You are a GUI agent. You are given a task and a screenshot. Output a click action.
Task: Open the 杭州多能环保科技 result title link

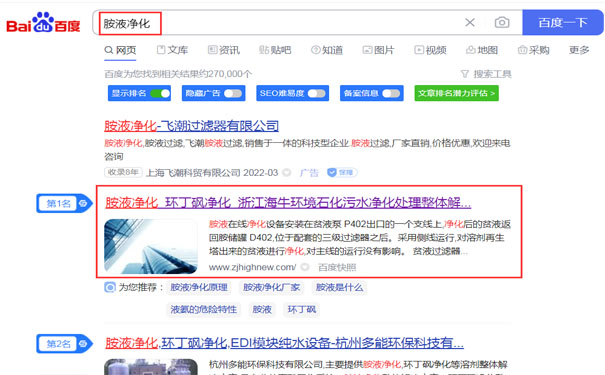pyautogui.click(x=284, y=343)
